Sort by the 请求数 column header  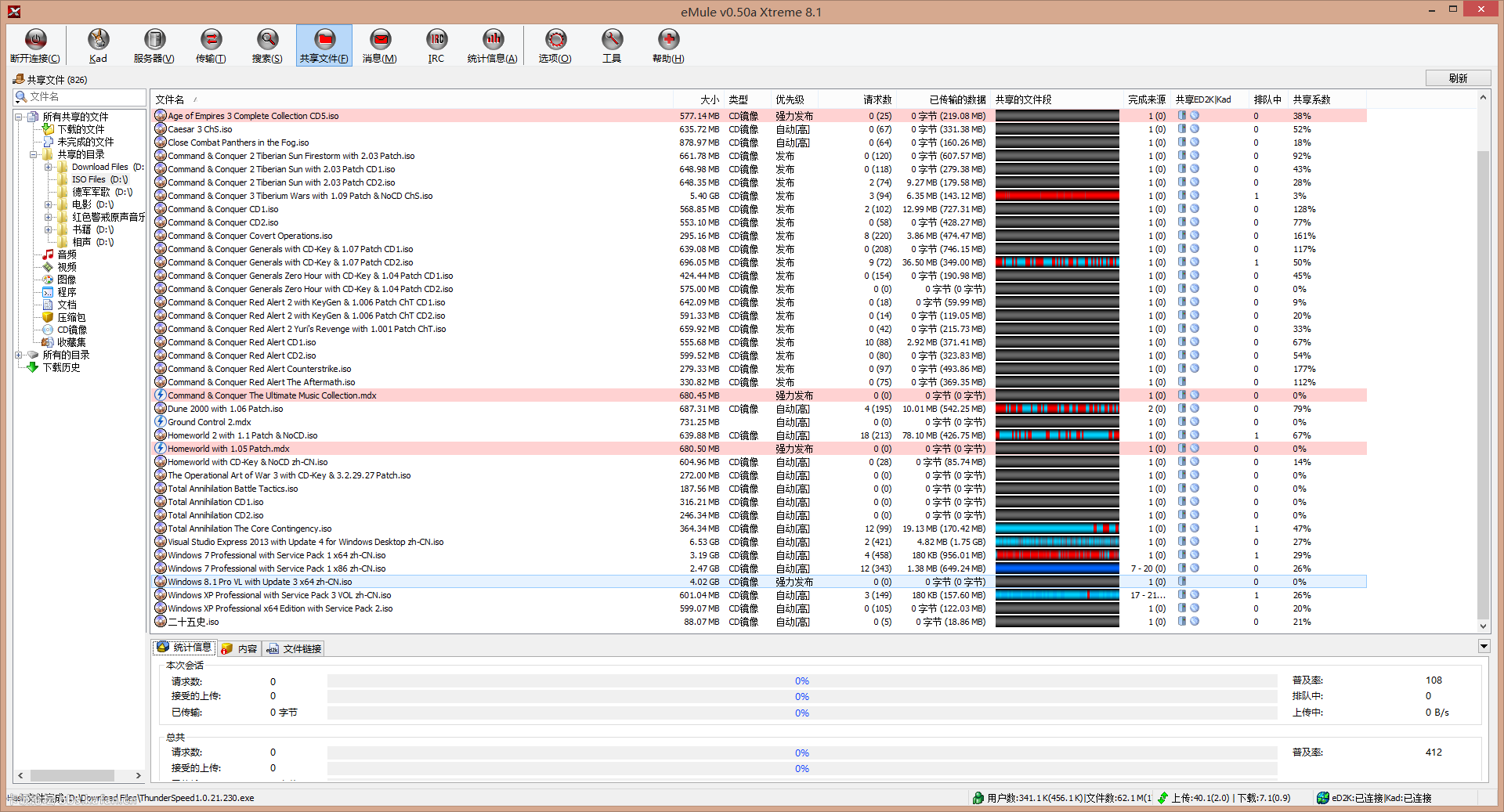857,99
